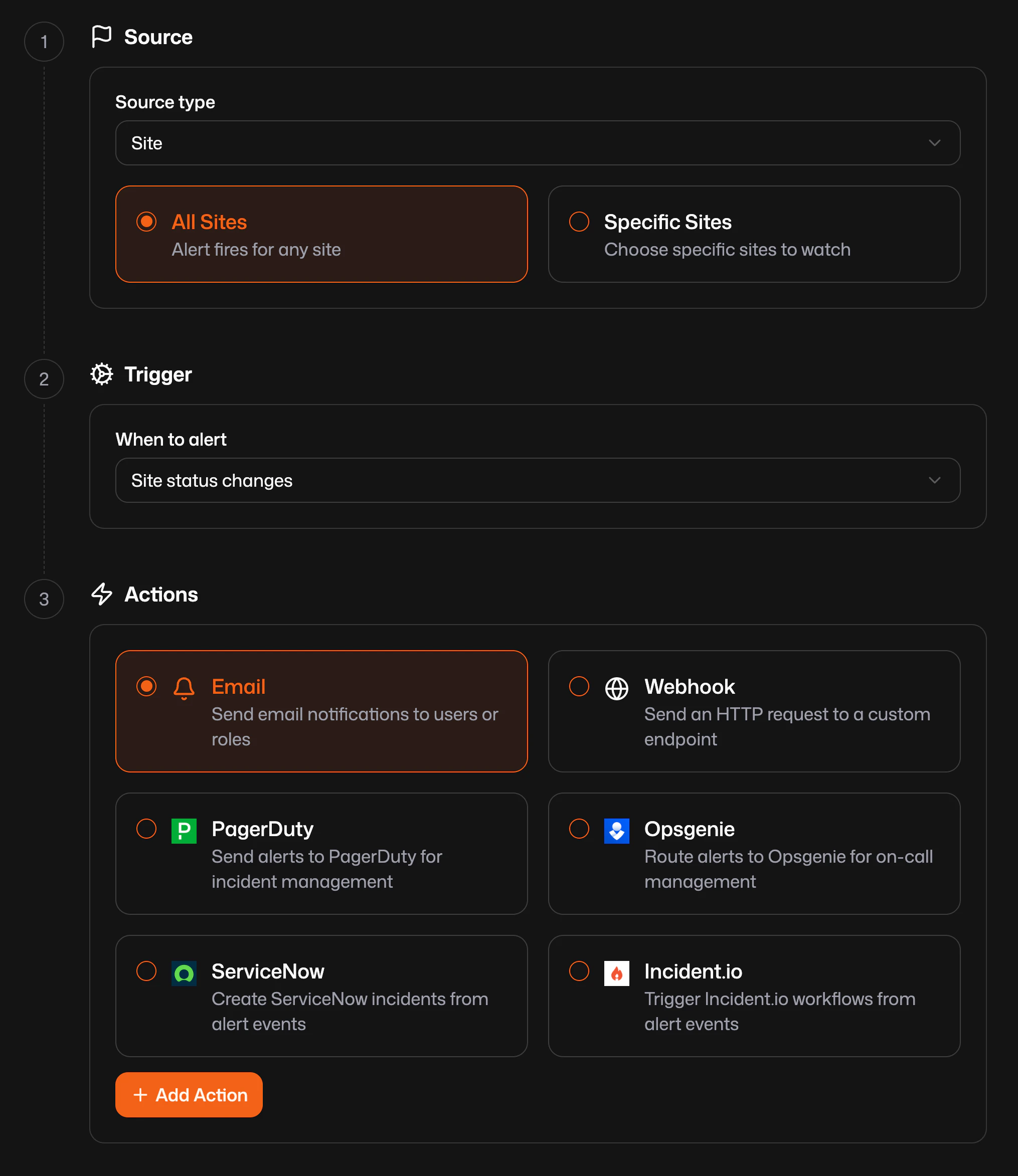
Task: Click the Incident.io flame icon
Action: point(616,972)
